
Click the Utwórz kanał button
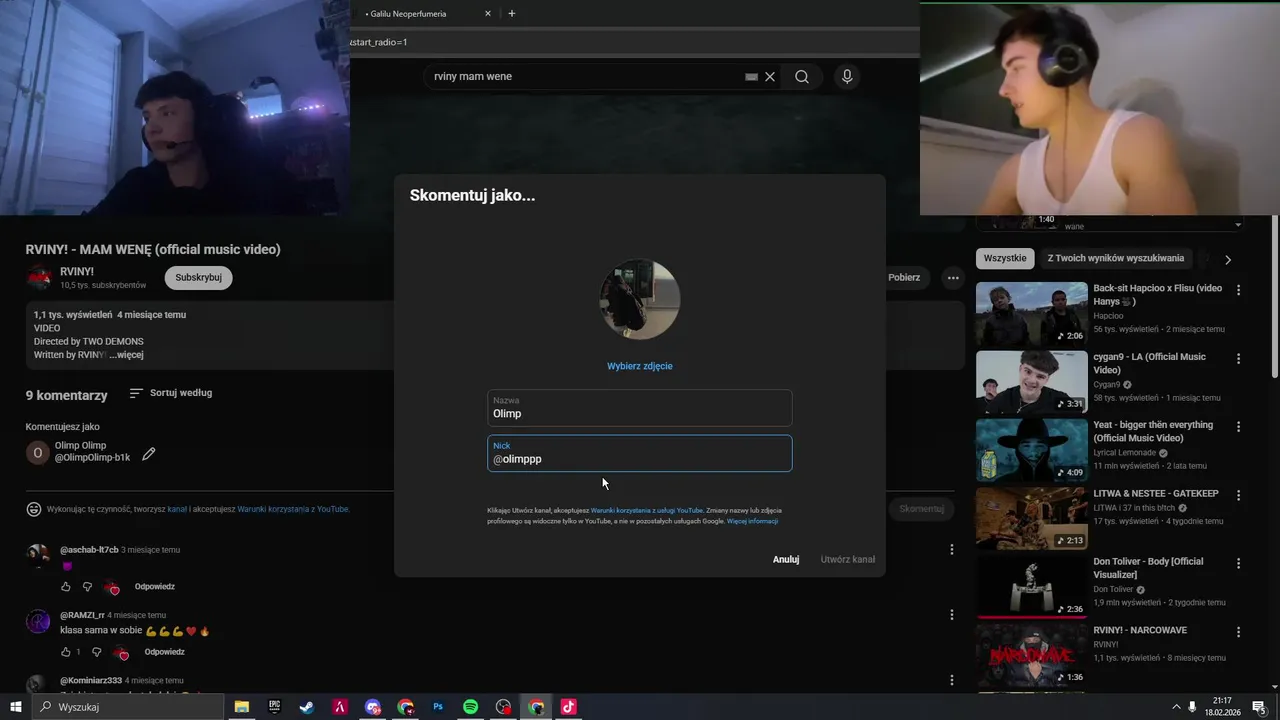pyautogui.click(x=848, y=560)
